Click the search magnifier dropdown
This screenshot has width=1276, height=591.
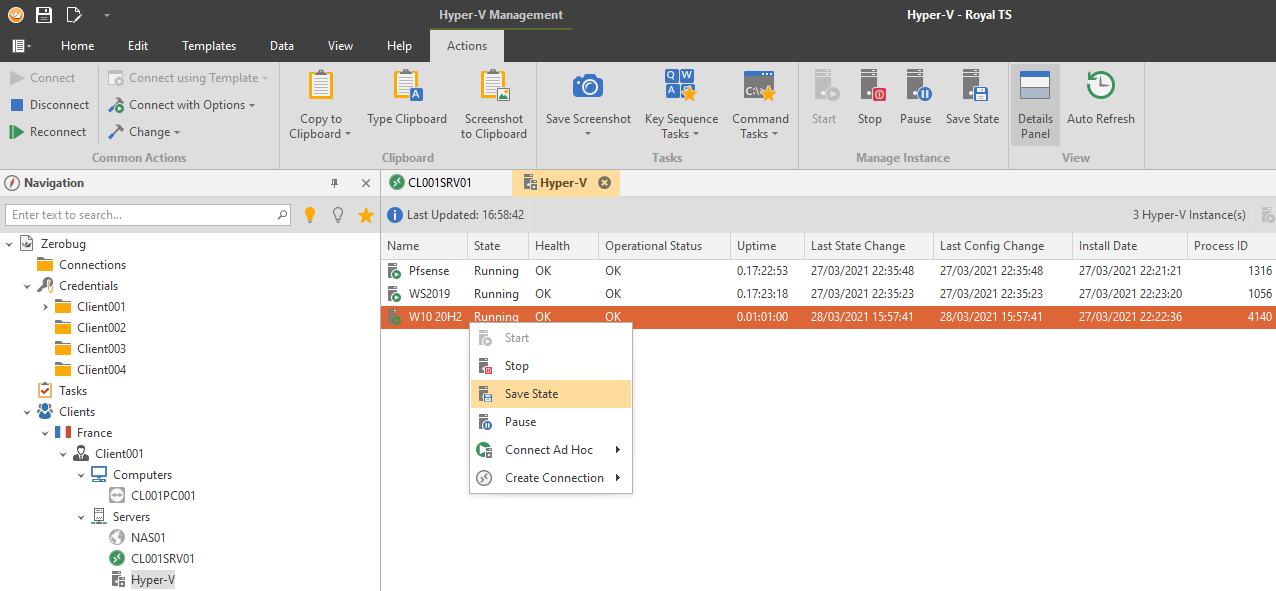click(283, 215)
